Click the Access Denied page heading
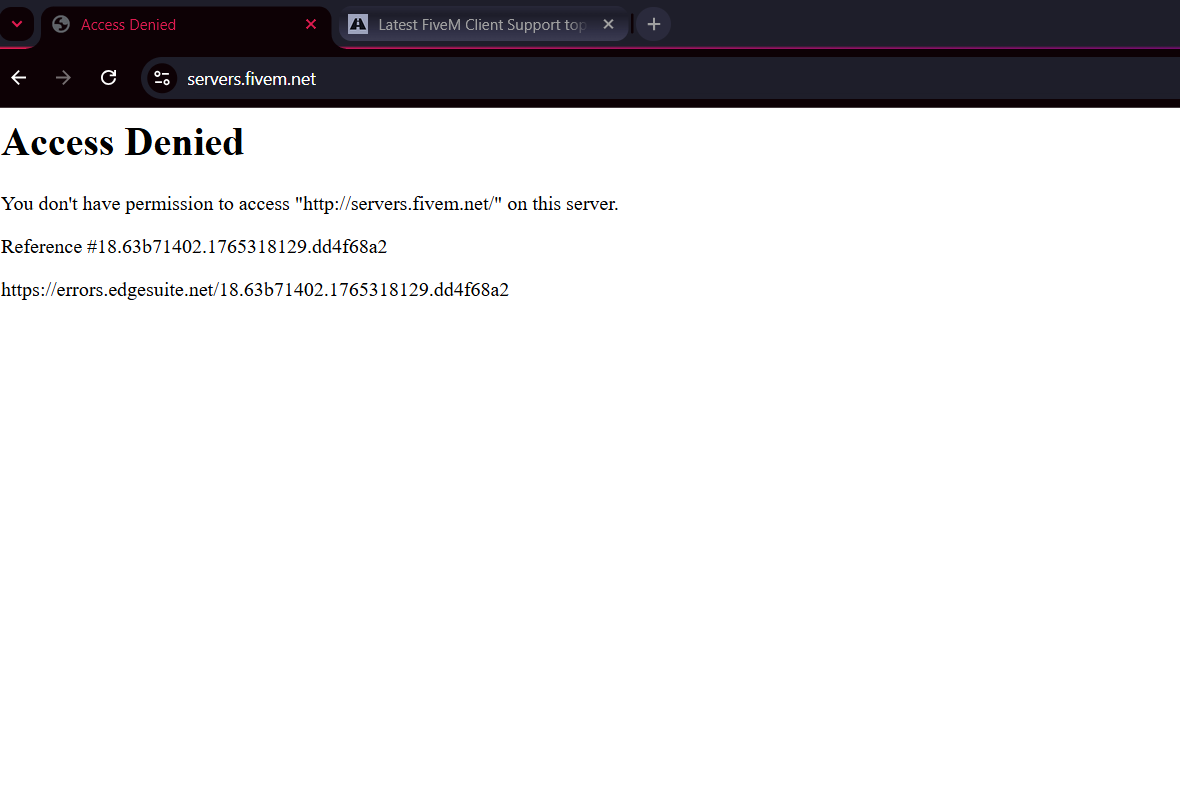 click(x=122, y=142)
